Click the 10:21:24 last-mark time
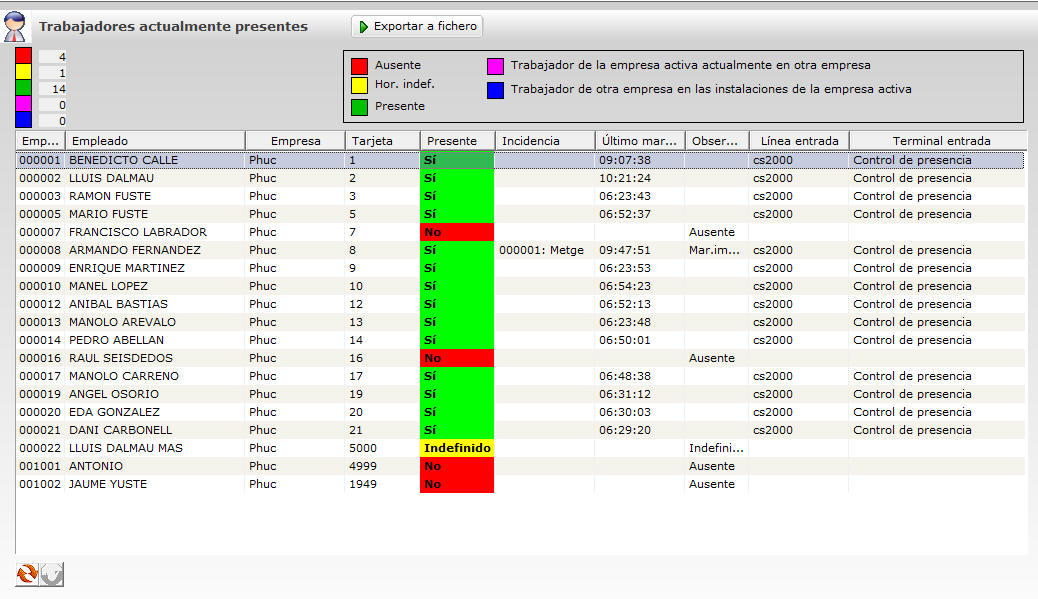This screenshot has height=599, width=1038. (x=625, y=178)
